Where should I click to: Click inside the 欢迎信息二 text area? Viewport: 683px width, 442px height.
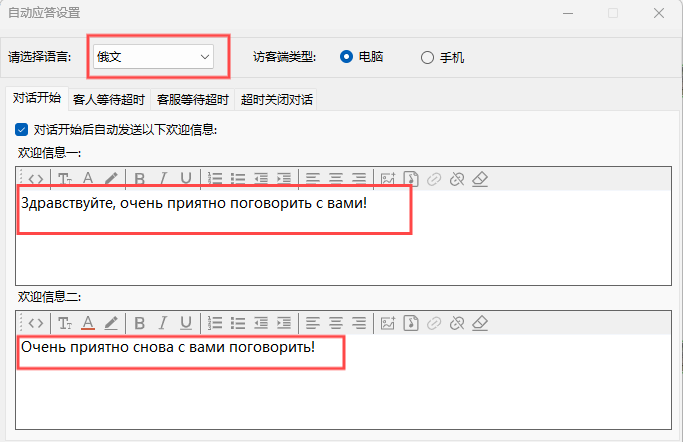click(340, 390)
